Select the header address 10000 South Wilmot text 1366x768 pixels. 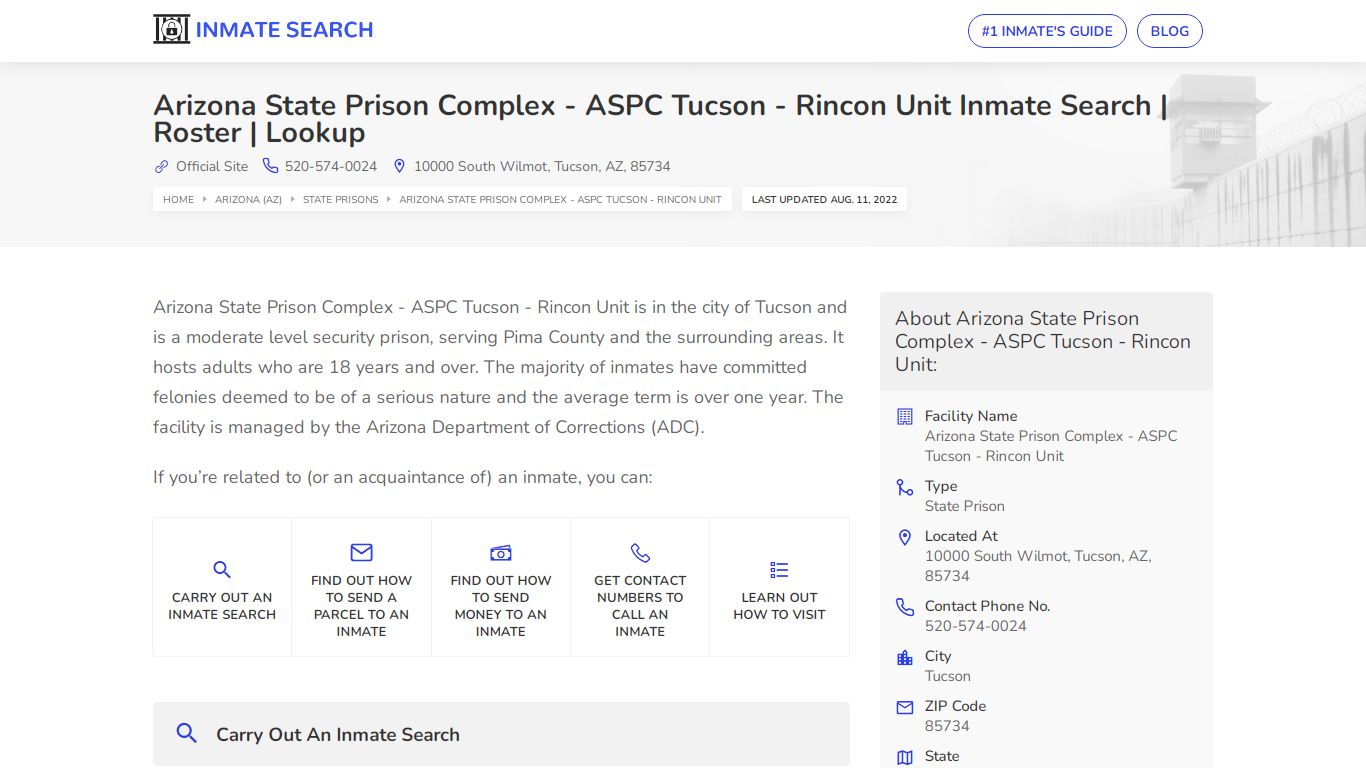(x=542, y=167)
